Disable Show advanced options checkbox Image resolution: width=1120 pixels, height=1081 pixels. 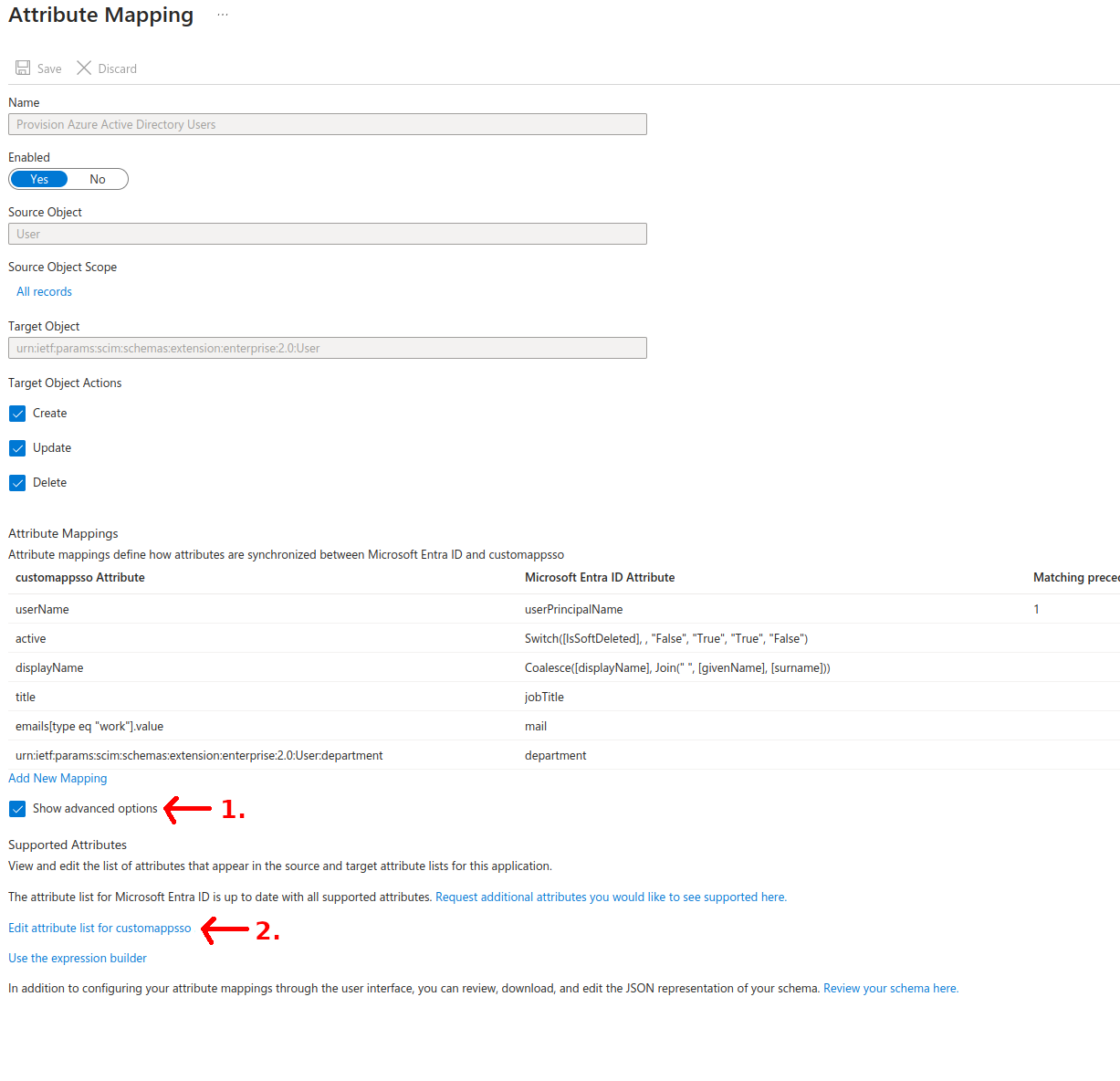pos(17,809)
